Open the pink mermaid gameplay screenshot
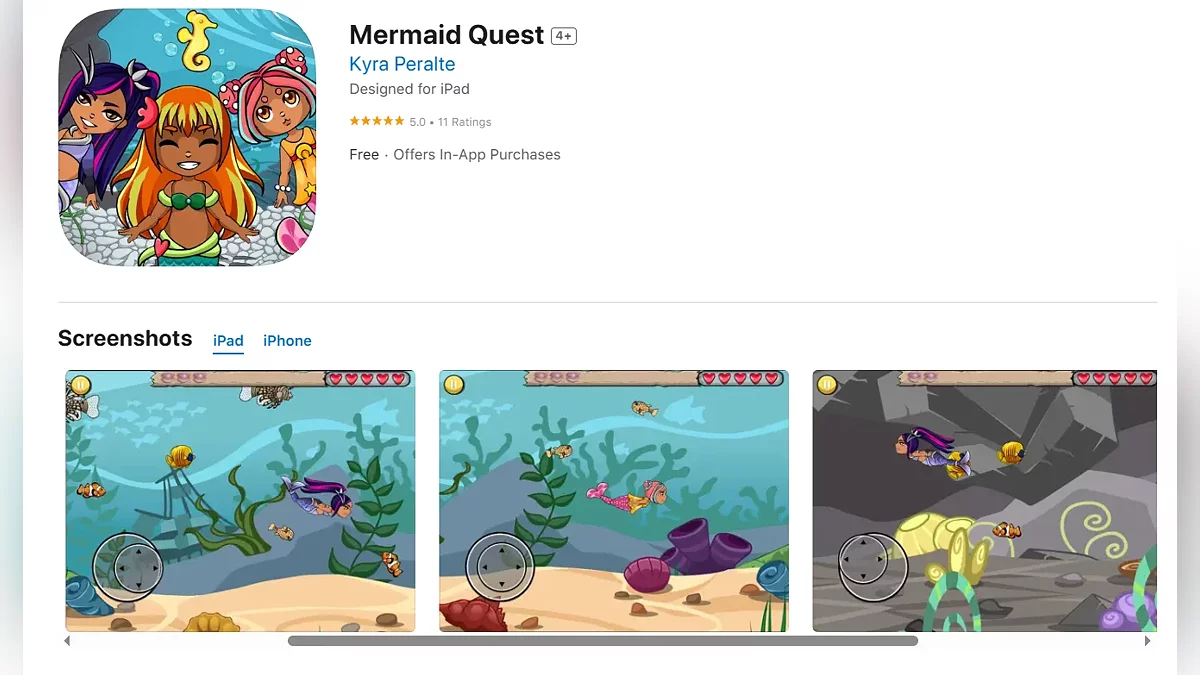1200x675 pixels. tap(613, 501)
